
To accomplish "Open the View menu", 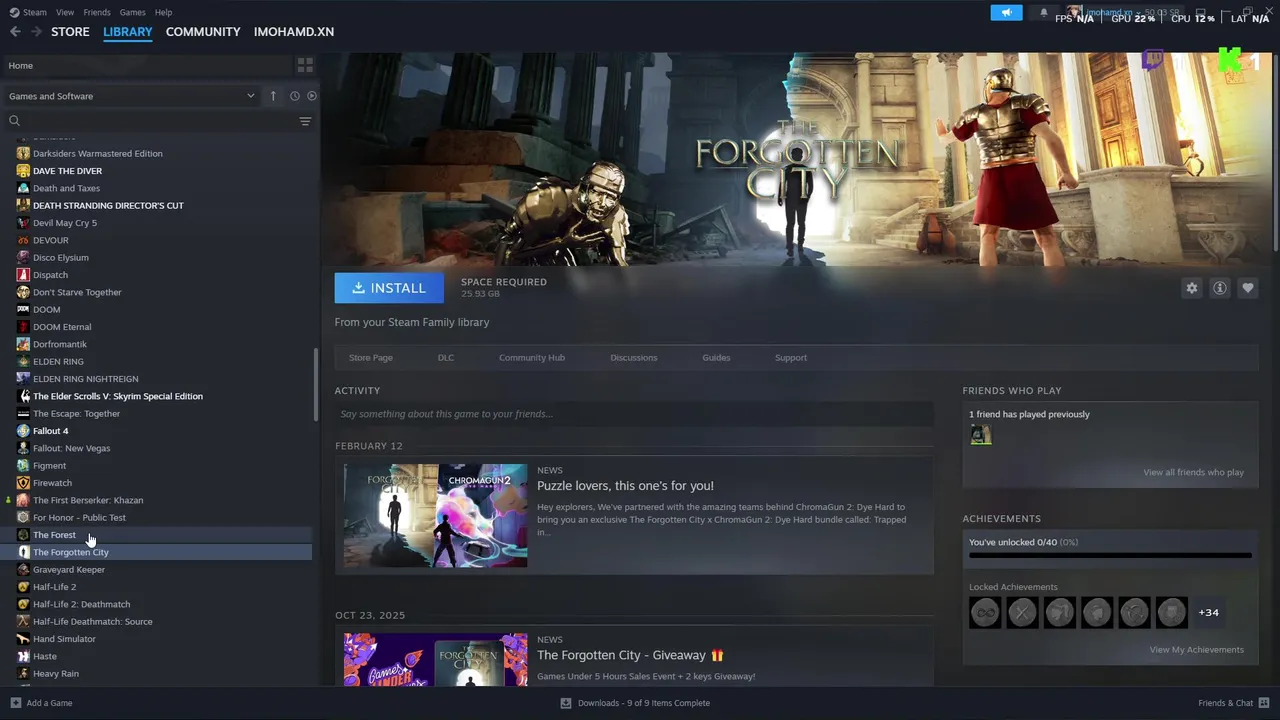I will click(65, 12).
